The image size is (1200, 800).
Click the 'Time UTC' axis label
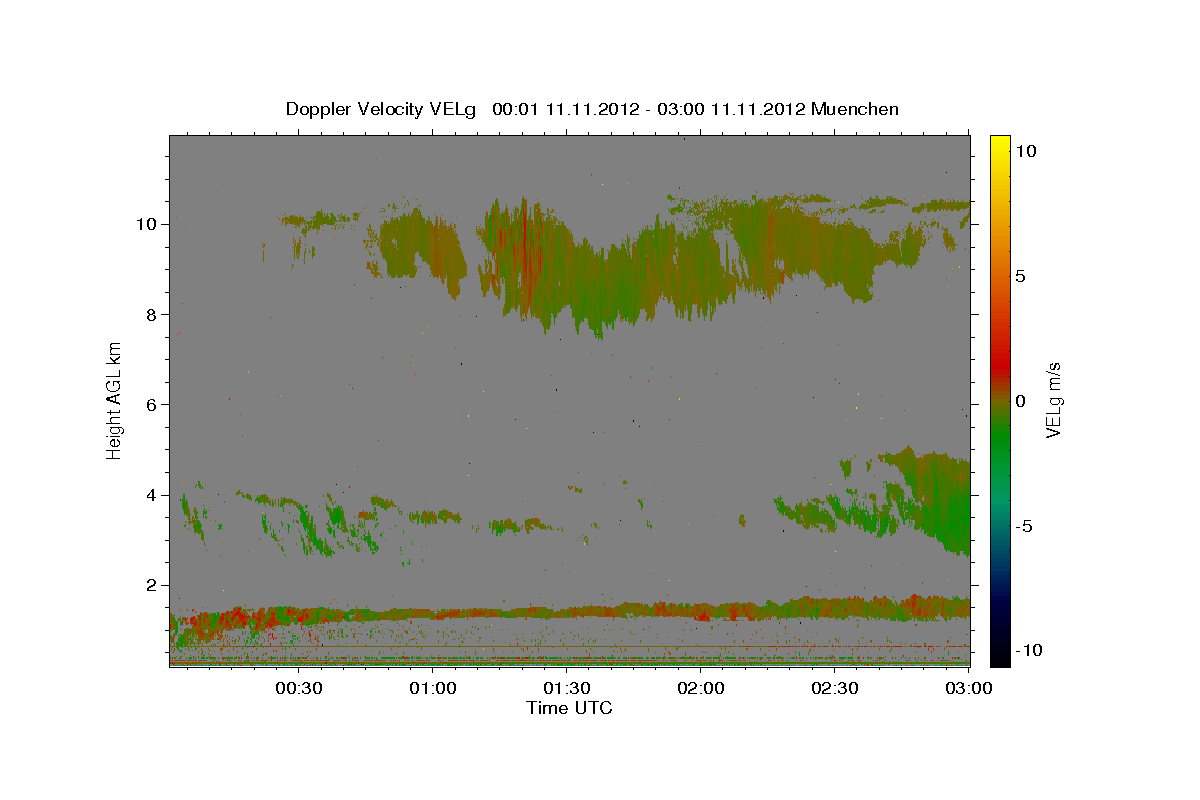[569, 708]
